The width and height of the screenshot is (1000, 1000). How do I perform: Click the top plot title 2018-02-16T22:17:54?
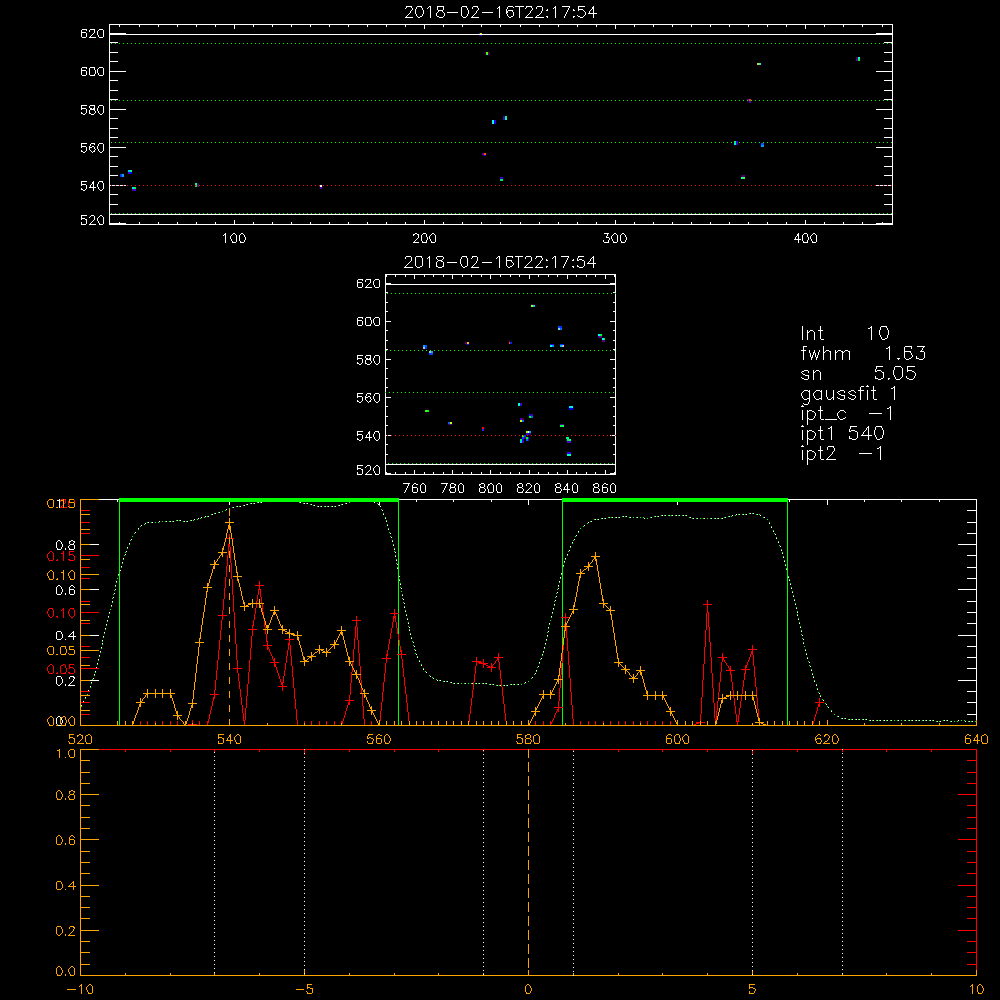[x=500, y=12]
